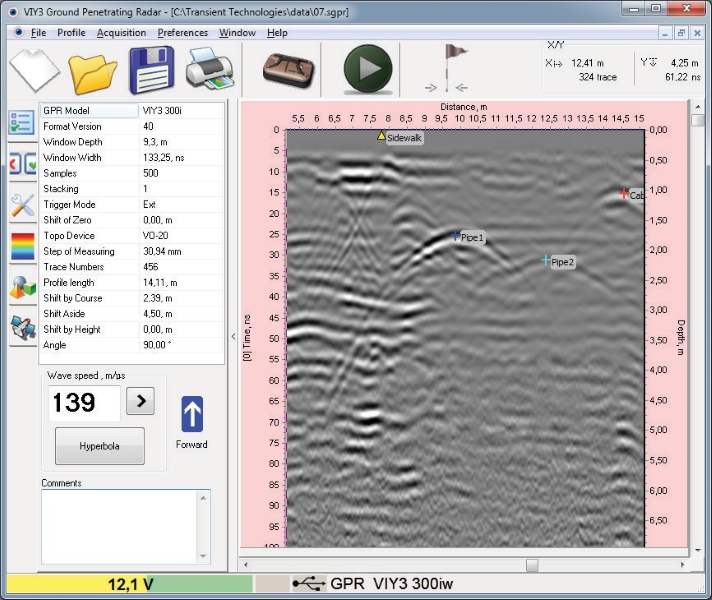Select the red Cab cross marker
This screenshot has height=600, width=712.
(624, 193)
